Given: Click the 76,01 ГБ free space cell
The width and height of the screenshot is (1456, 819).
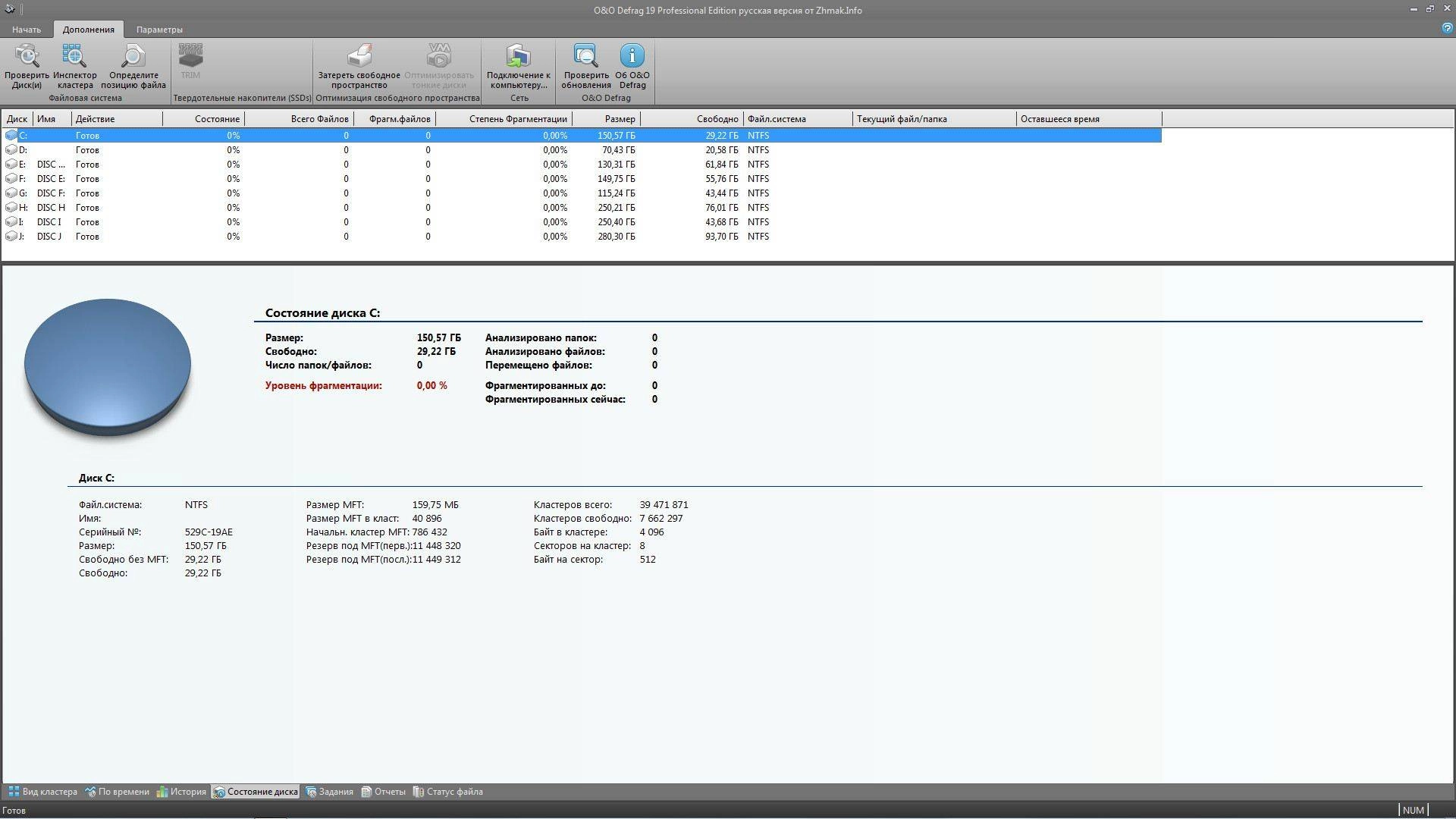Looking at the screenshot, I should click(x=721, y=208).
